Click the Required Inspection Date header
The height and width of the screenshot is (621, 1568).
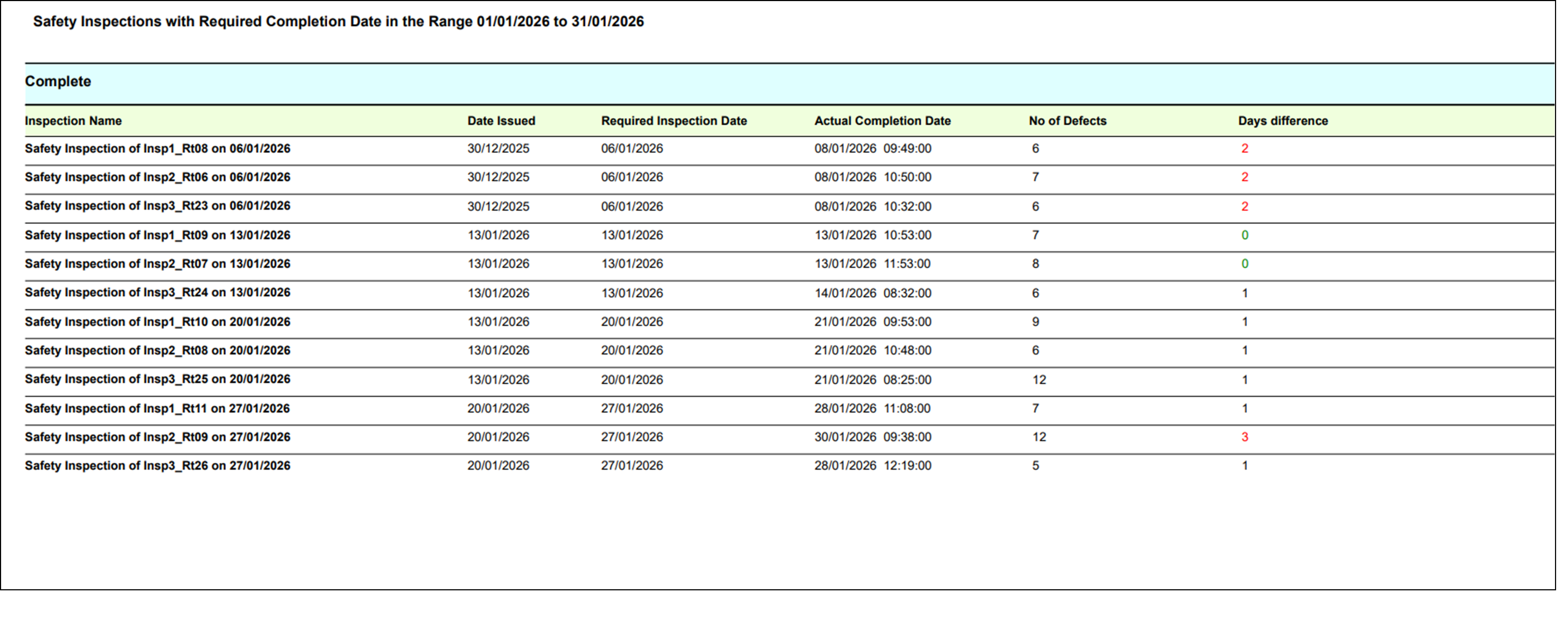674,121
